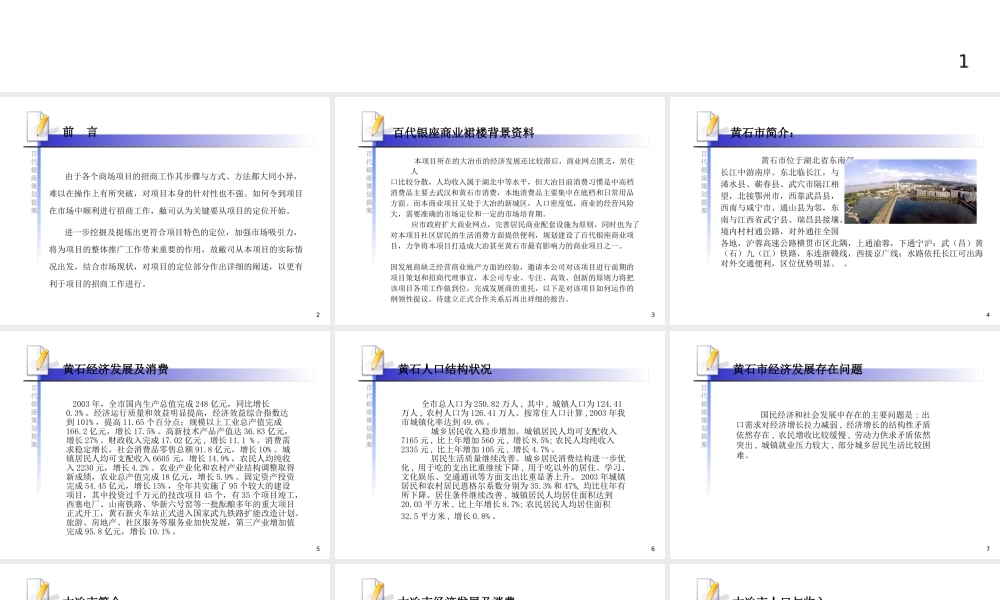Click slide number 5 on 黄石经济发展 slide
This screenshot has height=600, width=1000.
[x=318, y=549]
